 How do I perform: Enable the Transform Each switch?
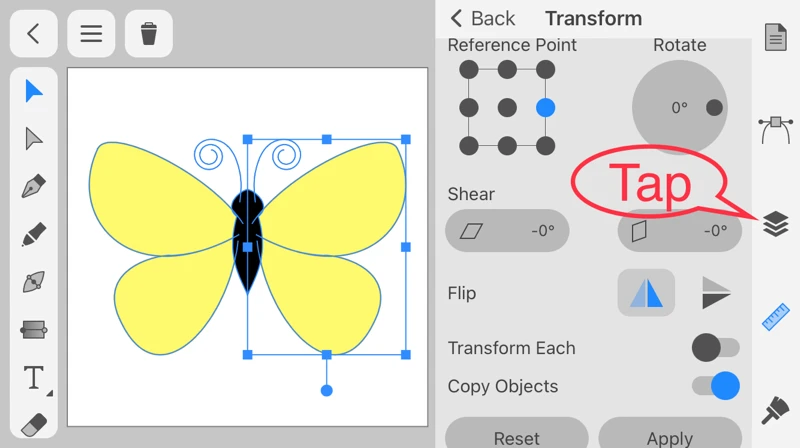coord(716,348)
